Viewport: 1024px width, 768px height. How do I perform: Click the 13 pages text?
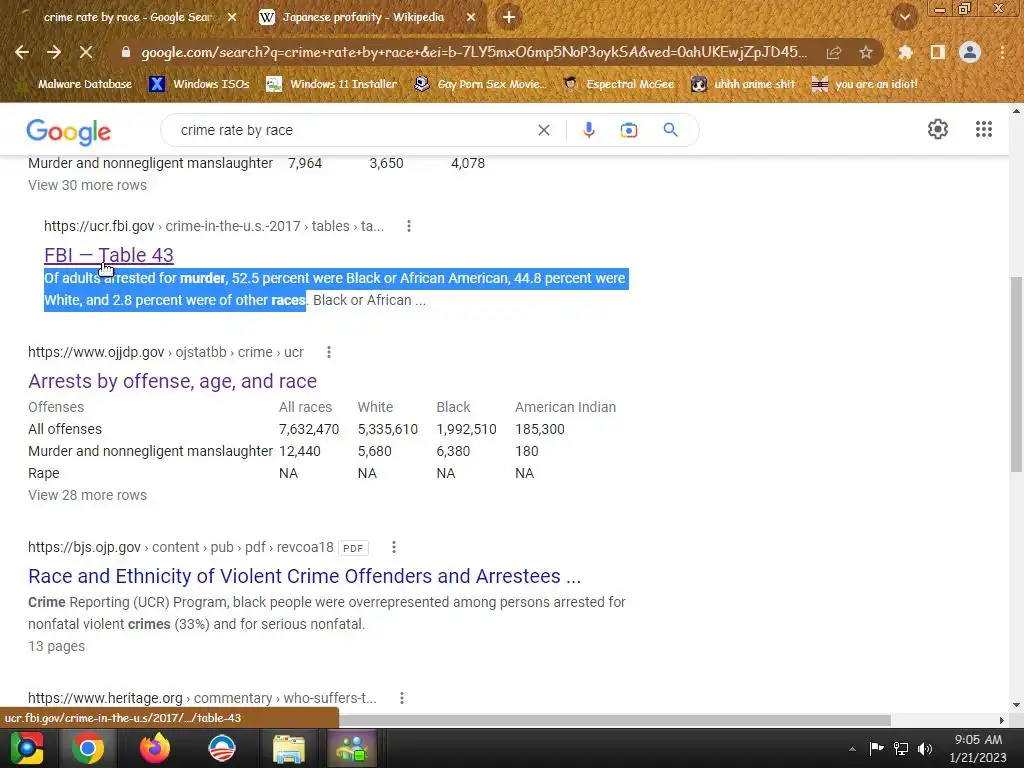(x=56, y=646)
